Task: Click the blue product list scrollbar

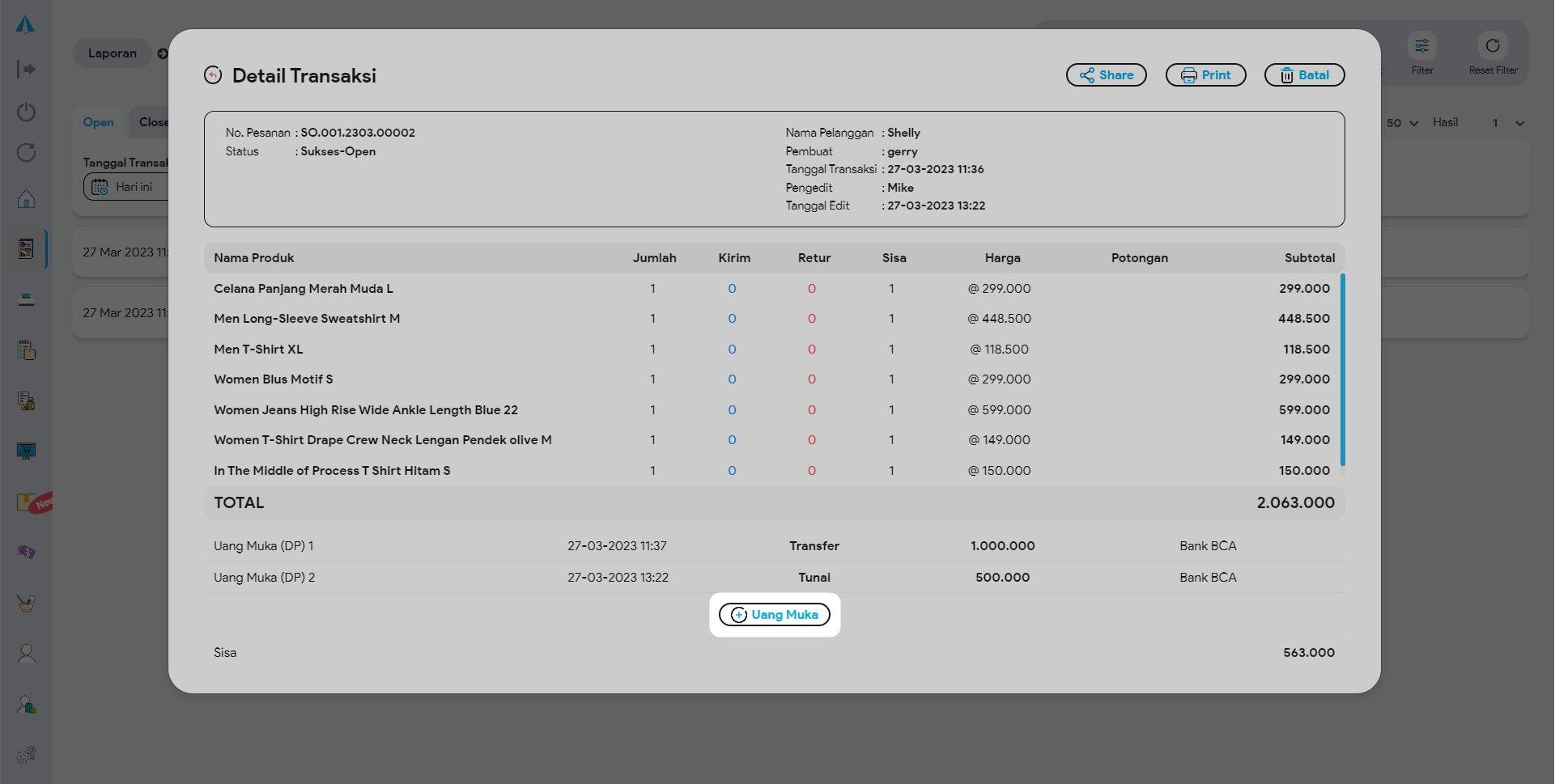Action: pyautogui.click(x=1342, y=369)
